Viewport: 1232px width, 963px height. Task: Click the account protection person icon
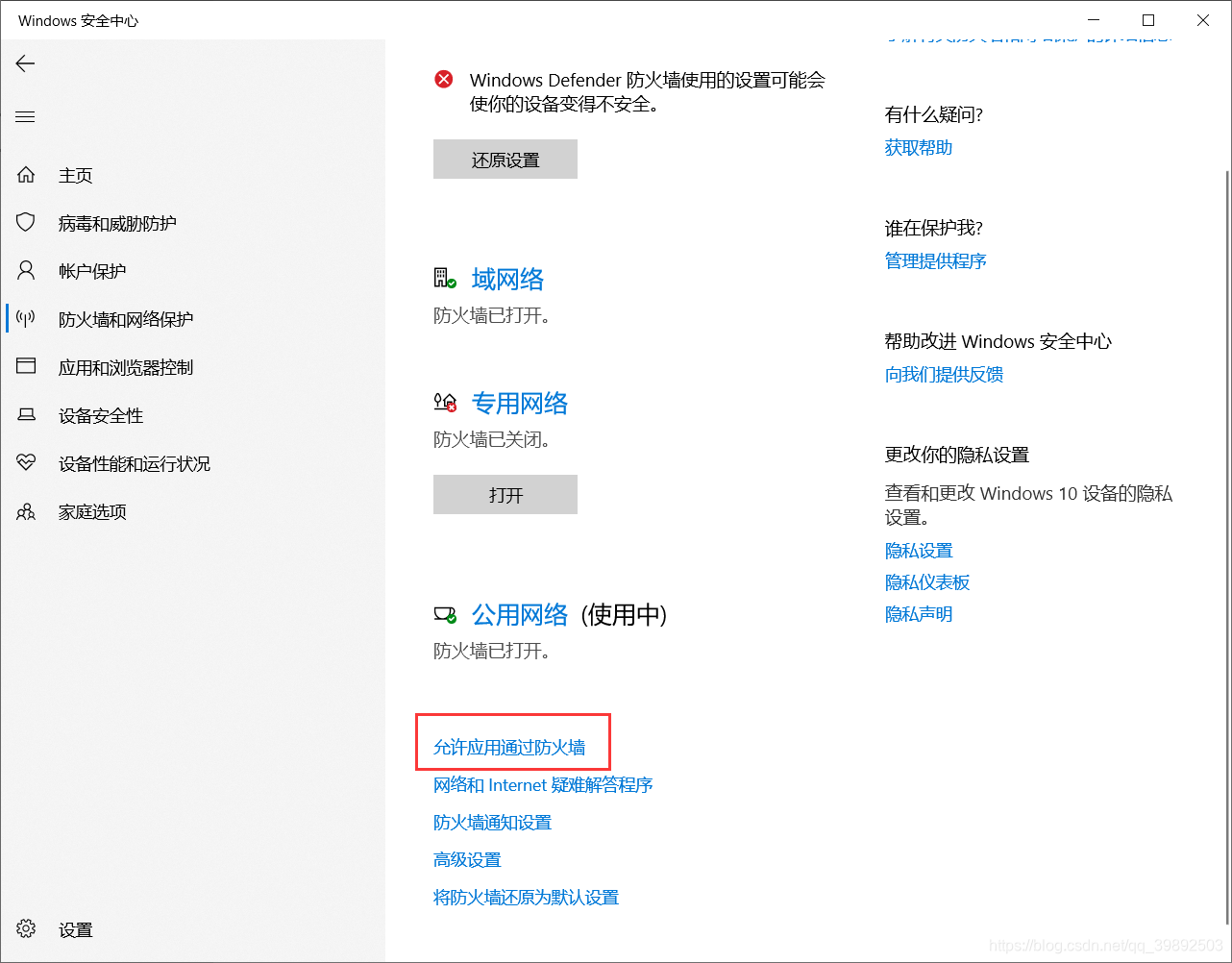pos(26,271)
